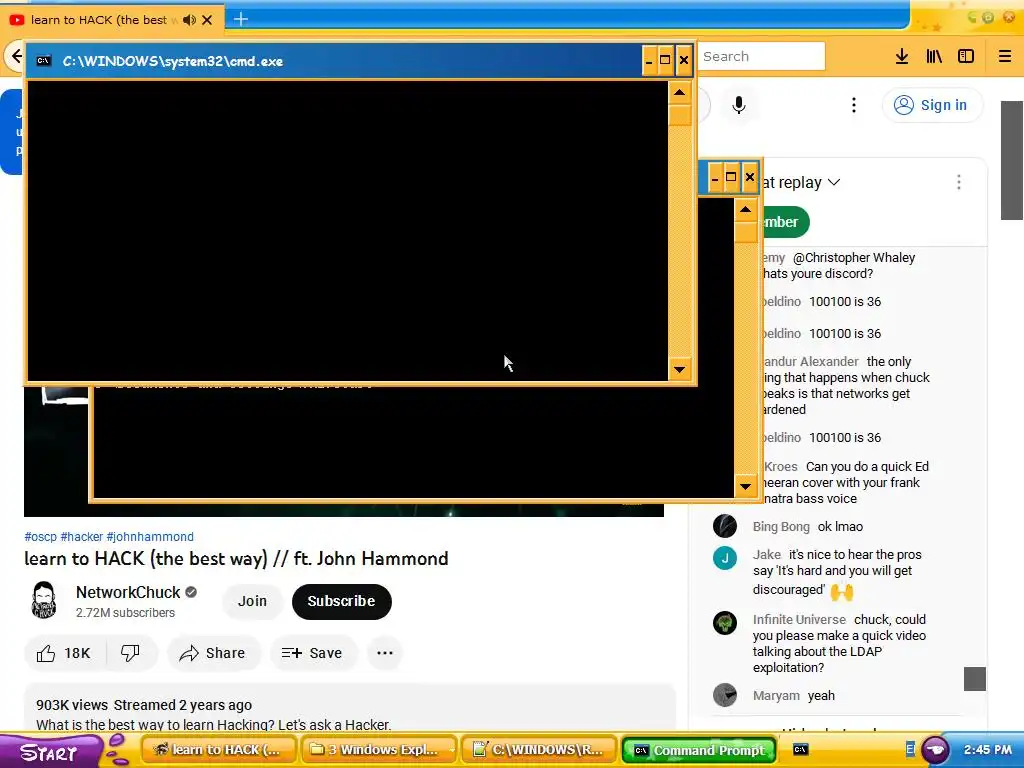Open a new browser tab

coord(240,19)
